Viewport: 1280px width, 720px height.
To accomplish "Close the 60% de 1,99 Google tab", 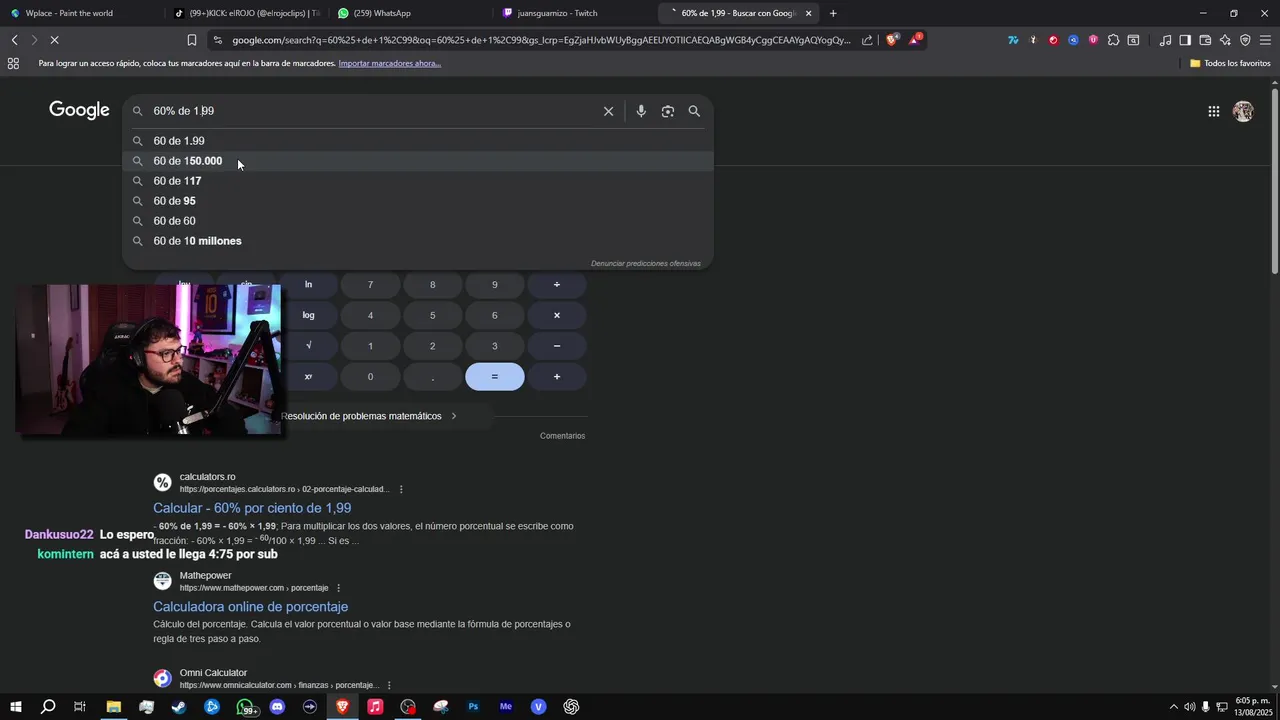I will (x=808, y=13).
